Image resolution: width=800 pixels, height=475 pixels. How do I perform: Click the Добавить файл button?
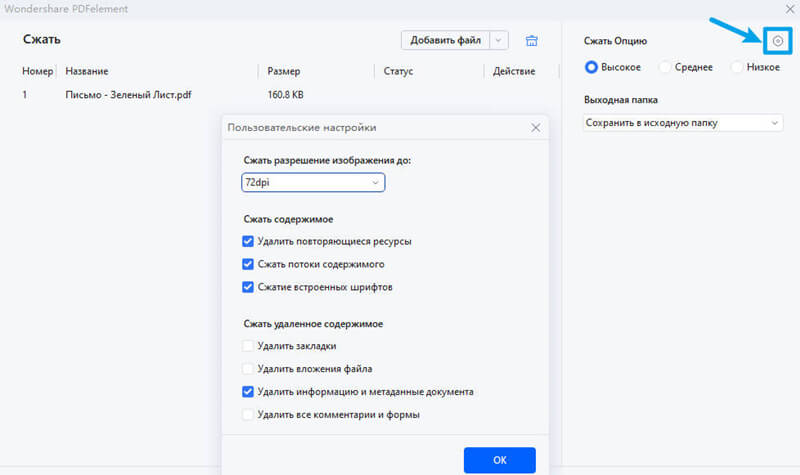(445, 41)
